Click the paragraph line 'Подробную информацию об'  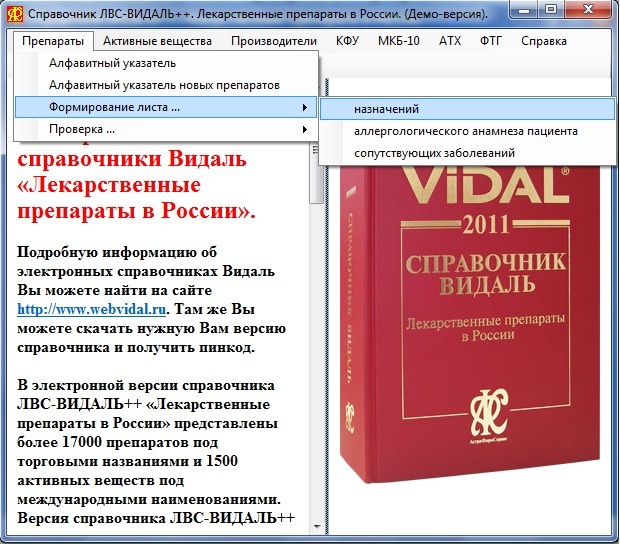tap(117, 252)
